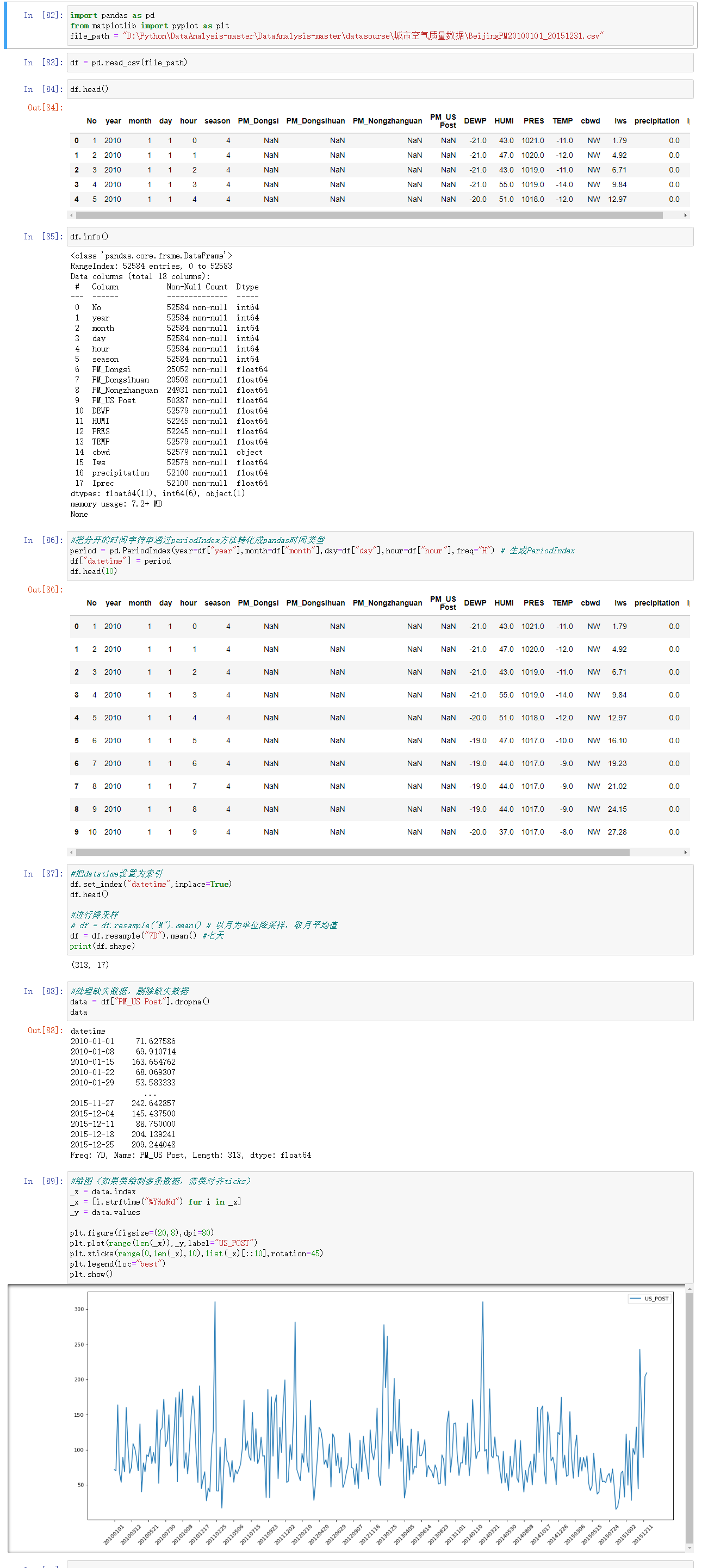Click the 'Freq: 7D, Name: PM_US Post' summary line
Screen dimensions: 702x1568
[x=190, y=1155]
